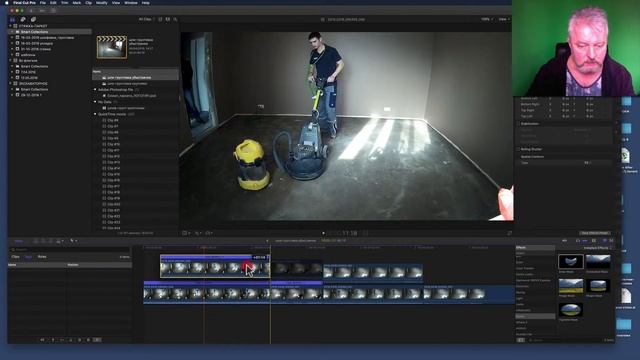Viewport: 640px width, 360px height.
Task: Collapse the Adobe Photoshop file group
Action: (x=96, y=89)
